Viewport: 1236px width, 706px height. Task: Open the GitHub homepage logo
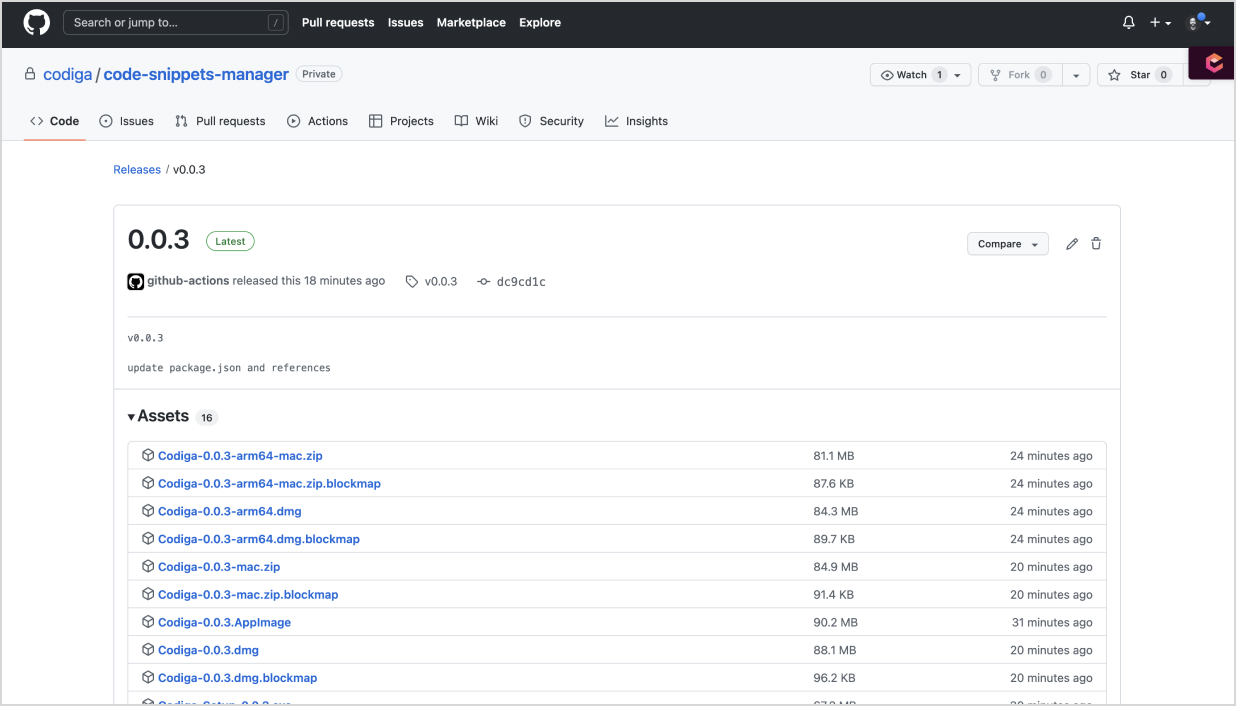pos(37,22)
